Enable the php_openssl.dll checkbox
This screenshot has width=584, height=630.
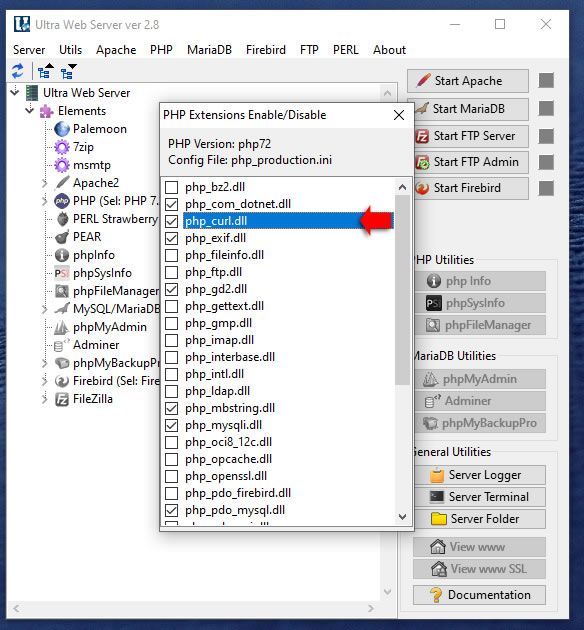click(x=172, y=476)
